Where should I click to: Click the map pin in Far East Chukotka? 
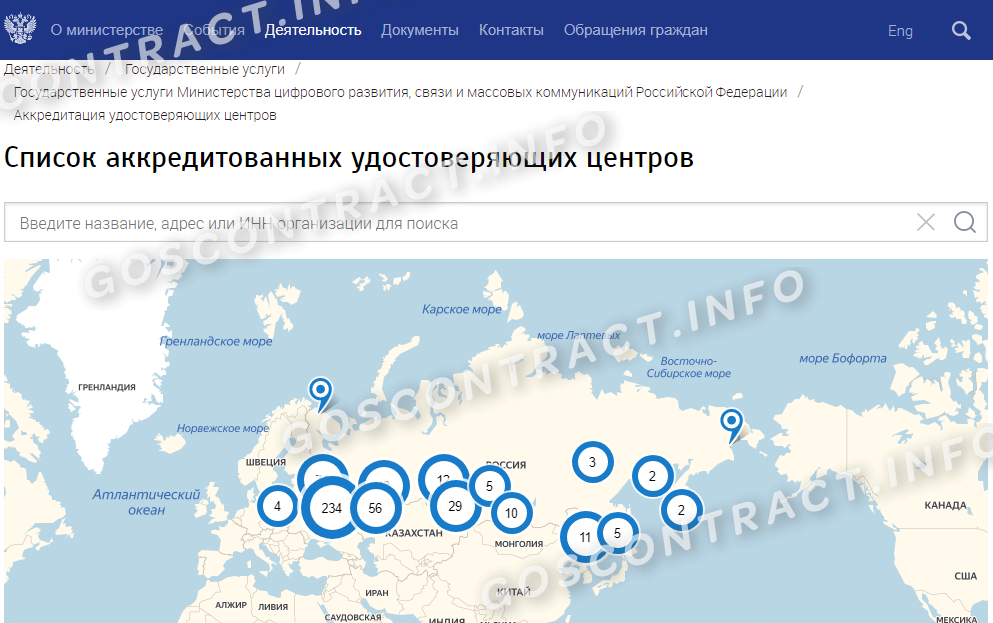tap(732, 422)
